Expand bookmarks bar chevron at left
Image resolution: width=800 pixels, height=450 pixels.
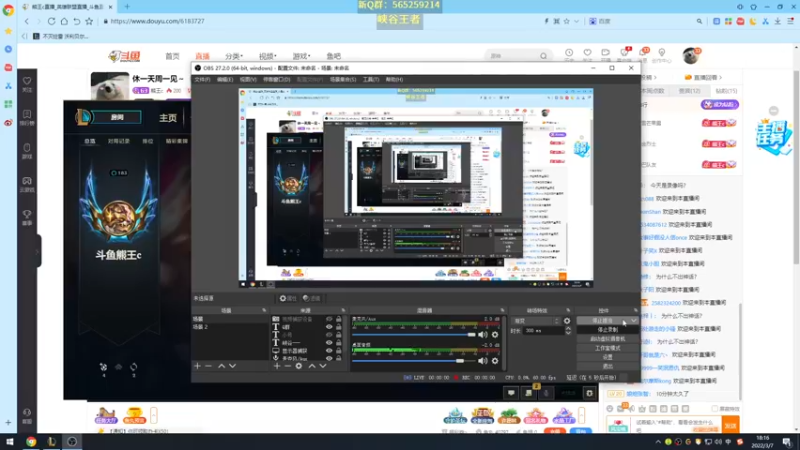[24, 36]
